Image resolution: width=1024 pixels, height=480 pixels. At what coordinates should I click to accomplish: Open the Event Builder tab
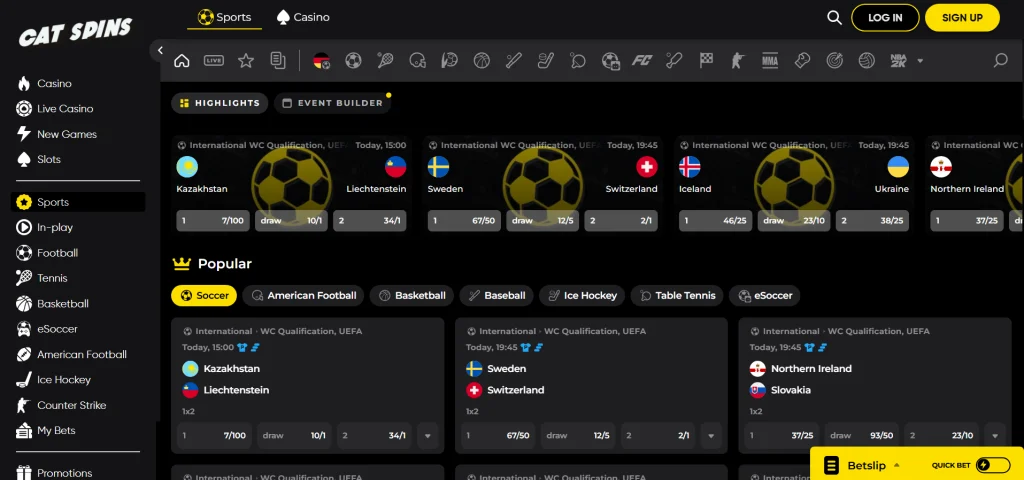click(x=332, y=103)
